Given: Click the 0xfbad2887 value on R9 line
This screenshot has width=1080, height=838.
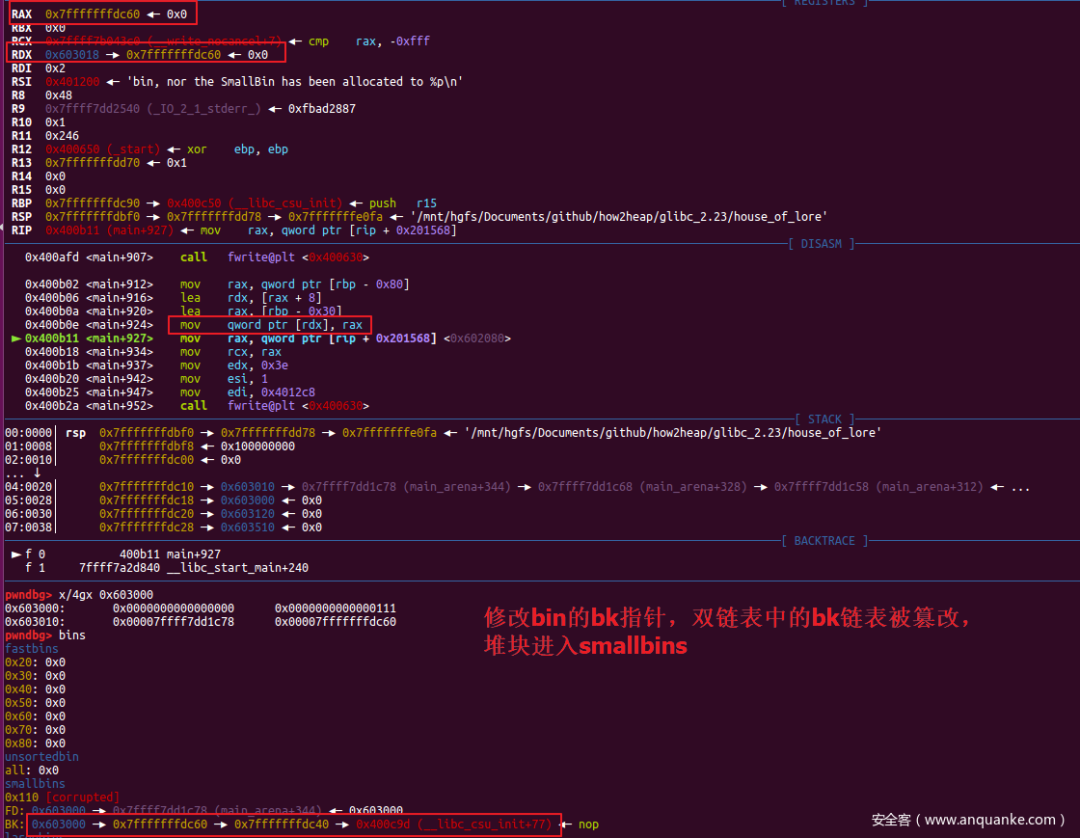Looking at the screenshot, I should click(x=322, y=109).
